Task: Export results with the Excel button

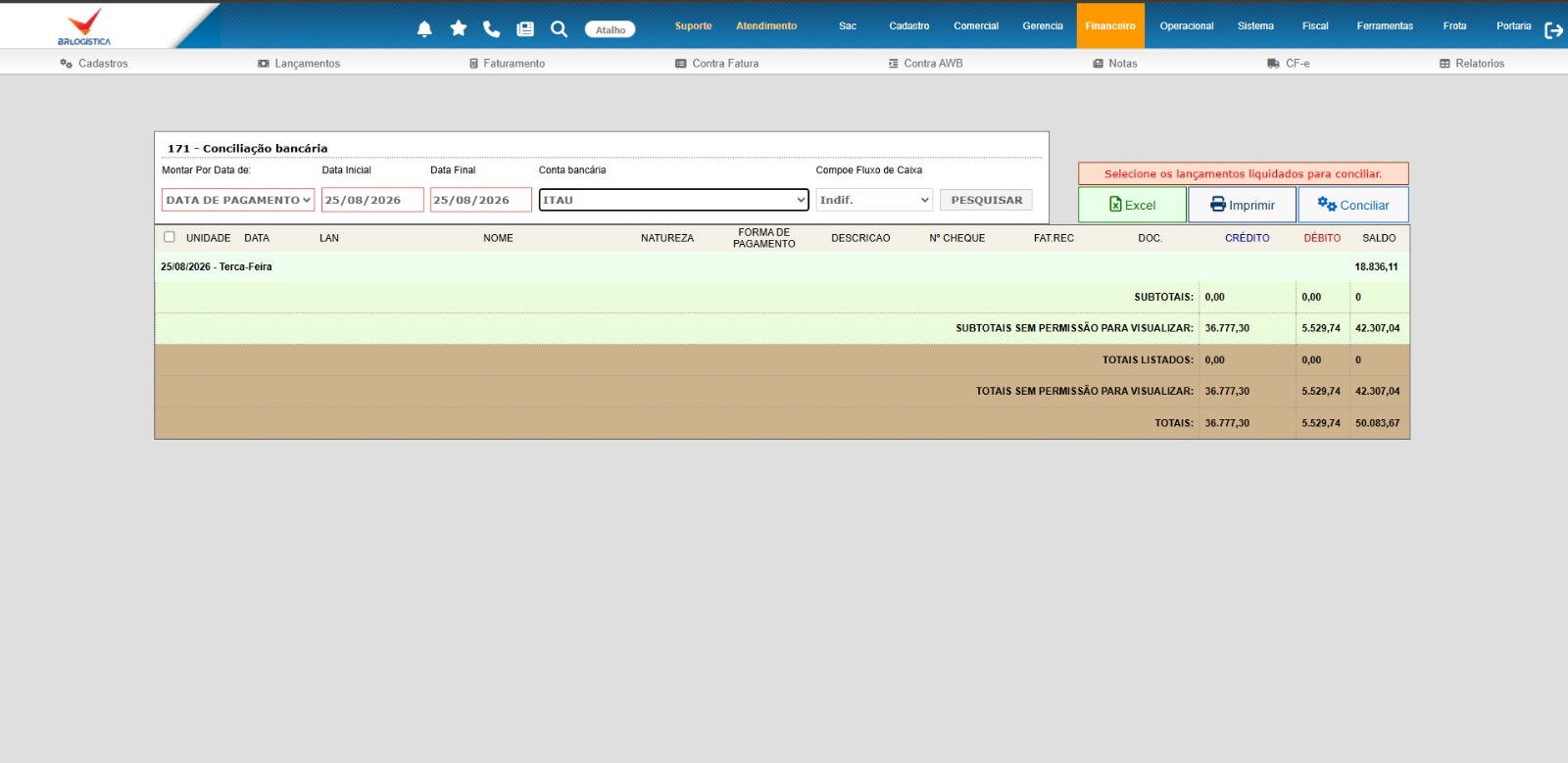Action: coord(1133,205)
